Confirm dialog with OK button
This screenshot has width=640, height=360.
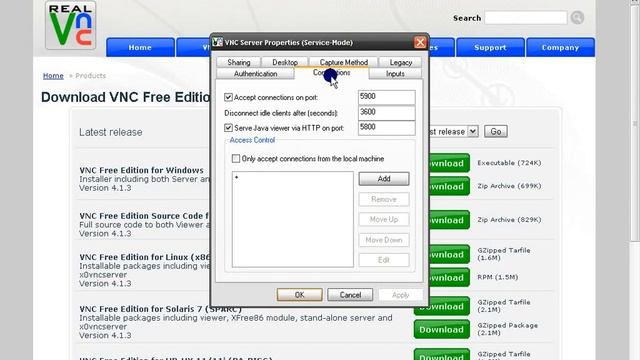299,295
